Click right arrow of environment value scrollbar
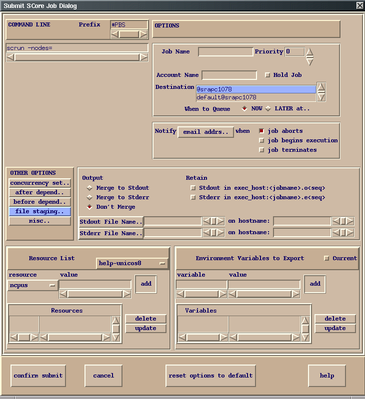Viewport: 365px width, 399px height. [295, 294]
